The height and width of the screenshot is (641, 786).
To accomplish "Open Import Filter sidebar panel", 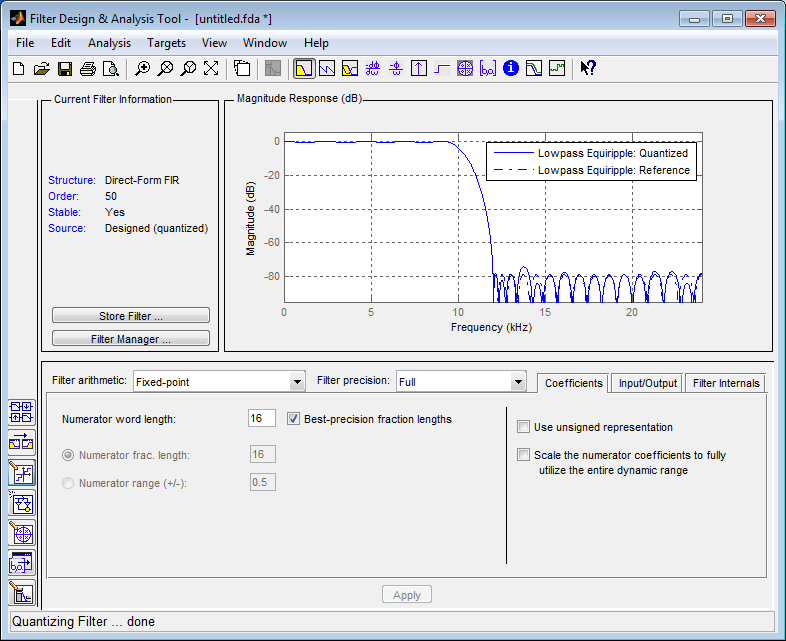I will [x=22, y=563].
